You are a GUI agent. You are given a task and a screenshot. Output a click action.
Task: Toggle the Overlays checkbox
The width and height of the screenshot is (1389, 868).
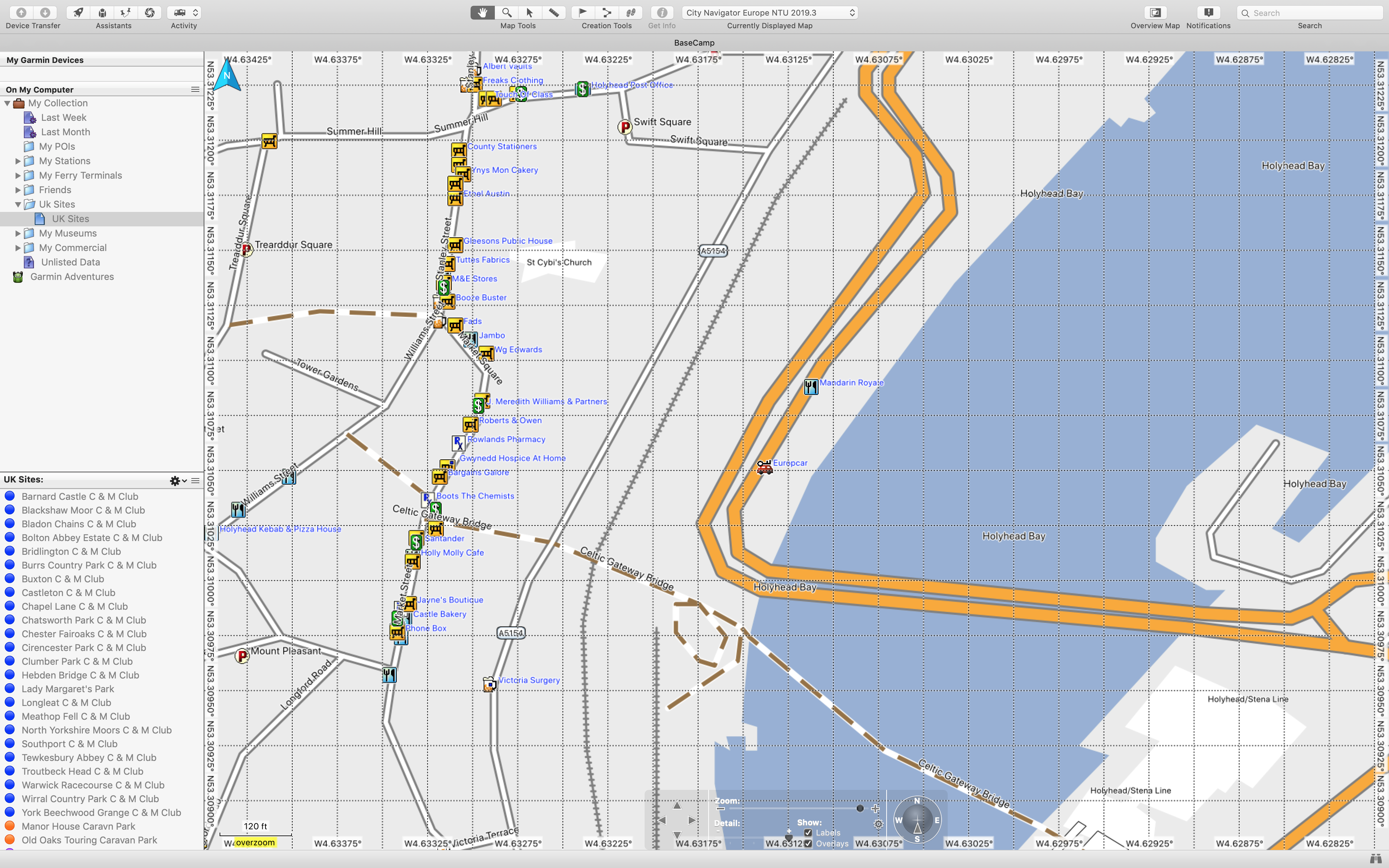point(808,843)
